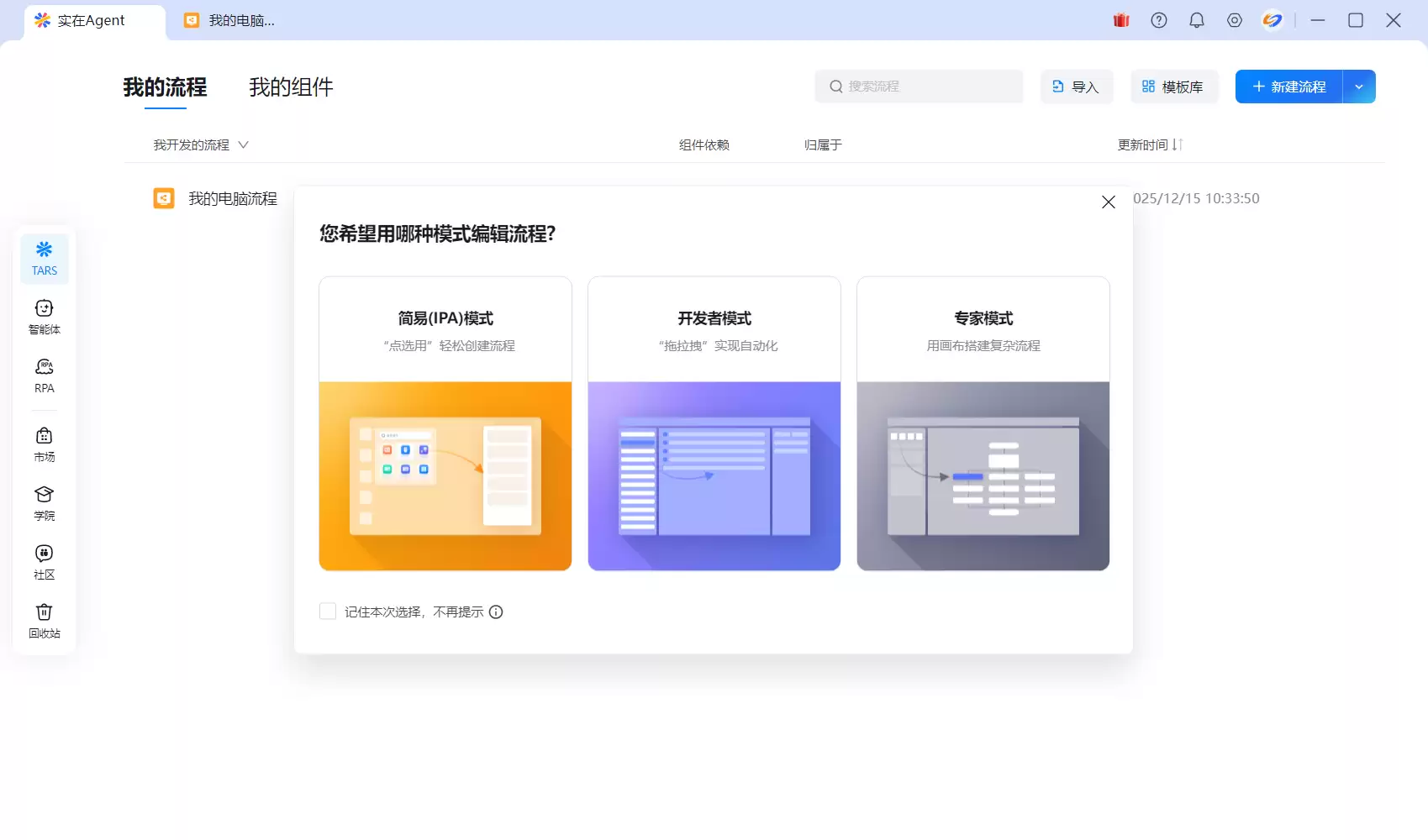Screen dimensions: 1428x840
Task: Close the mode selection dialog
Action: [x=1109, y=202]
